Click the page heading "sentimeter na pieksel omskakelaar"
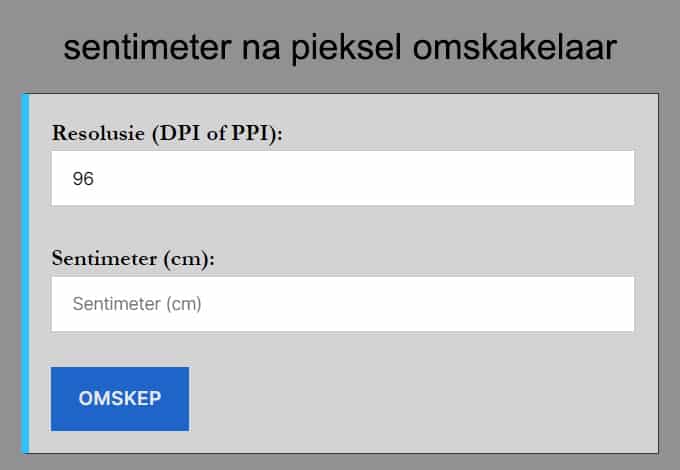Screen dimensions: 680x470 [340, 48]
